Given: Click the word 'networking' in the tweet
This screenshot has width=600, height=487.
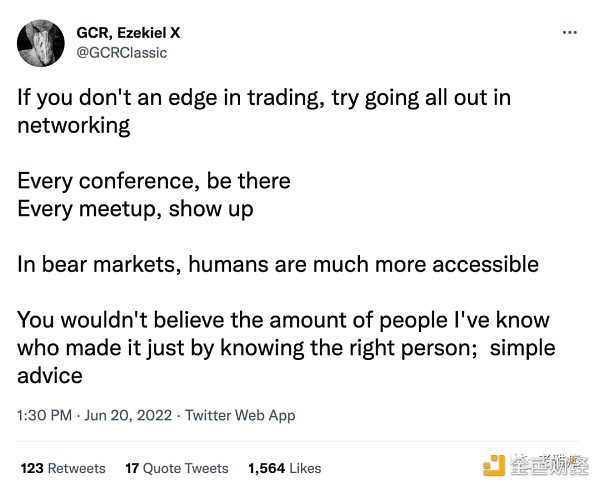Looking at the screenshot, I should click(74, 126).
